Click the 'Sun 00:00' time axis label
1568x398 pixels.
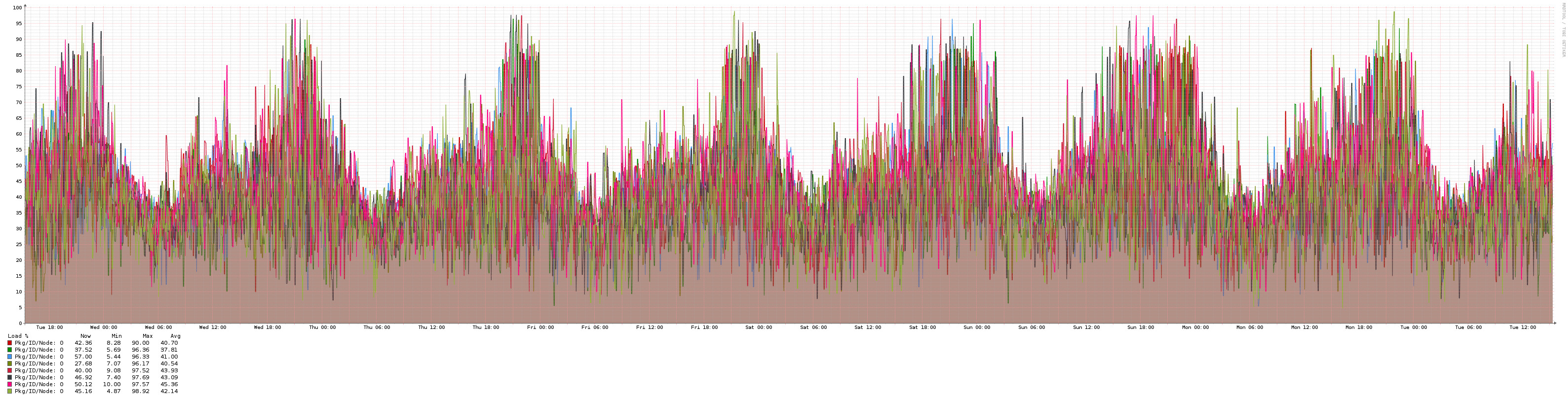click(977, 327)
